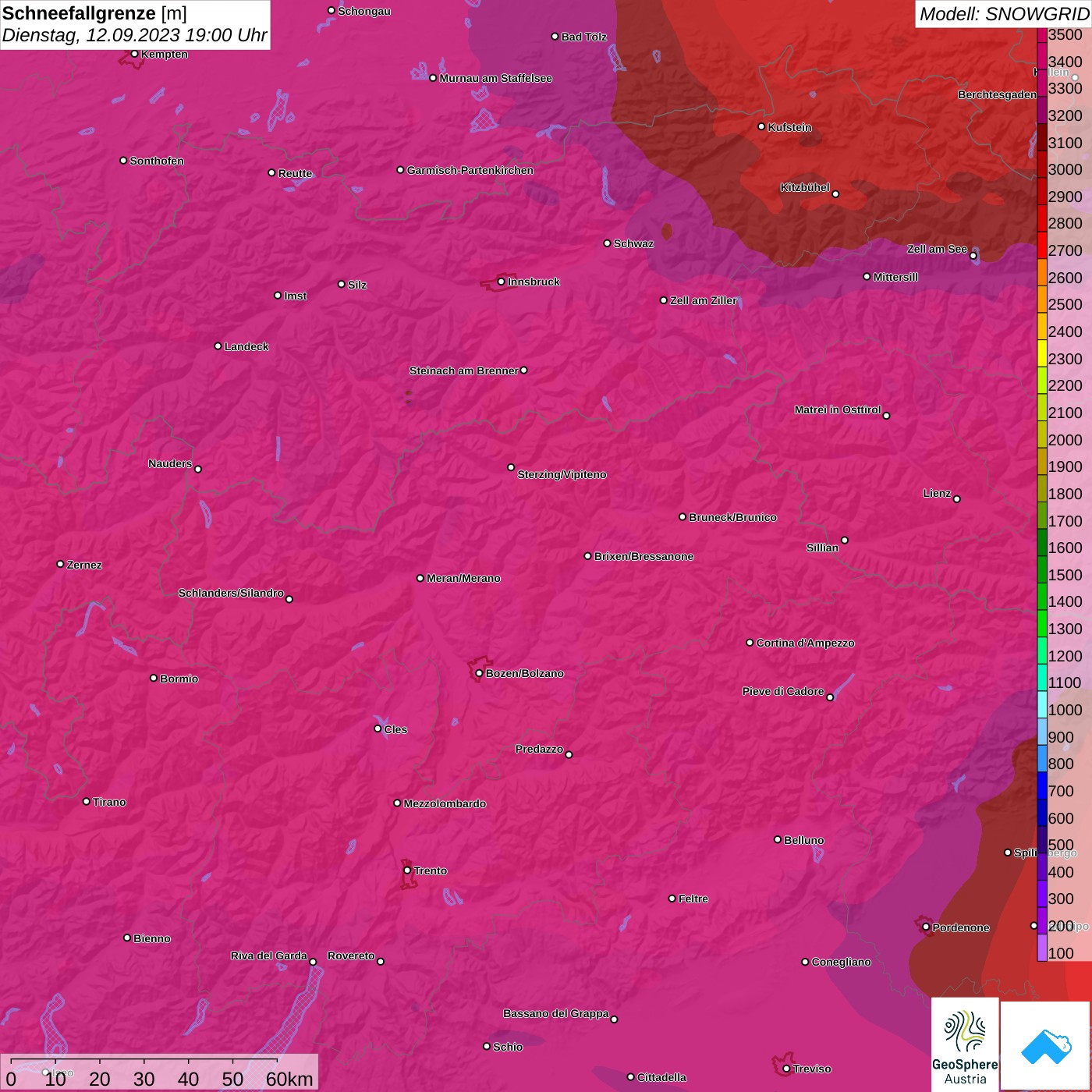Click the blue roof-shaped logo in the corner

click(1046, 1047)
